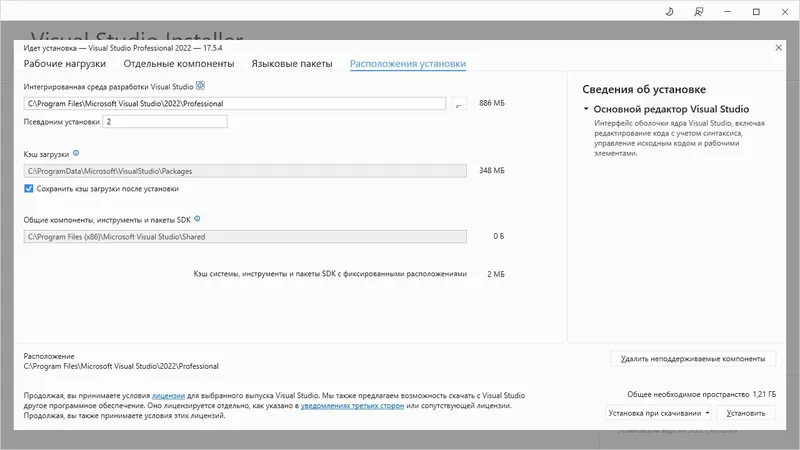The height and width of the screenshot is (450, 800).
Task: Open the Языковые пакеты tab
Action: coord(292,64)
